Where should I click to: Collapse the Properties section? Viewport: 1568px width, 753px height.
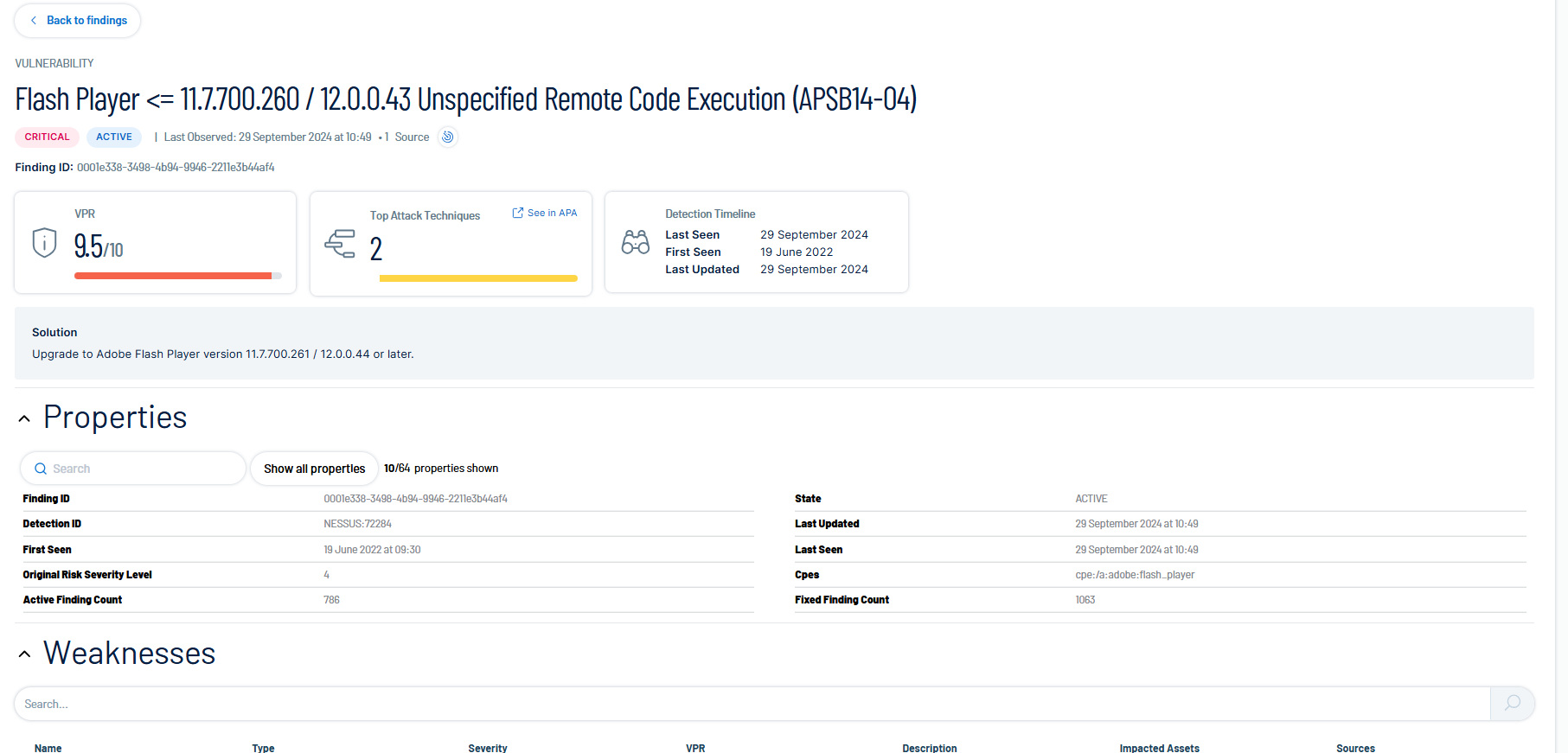[x=25, y=419]
